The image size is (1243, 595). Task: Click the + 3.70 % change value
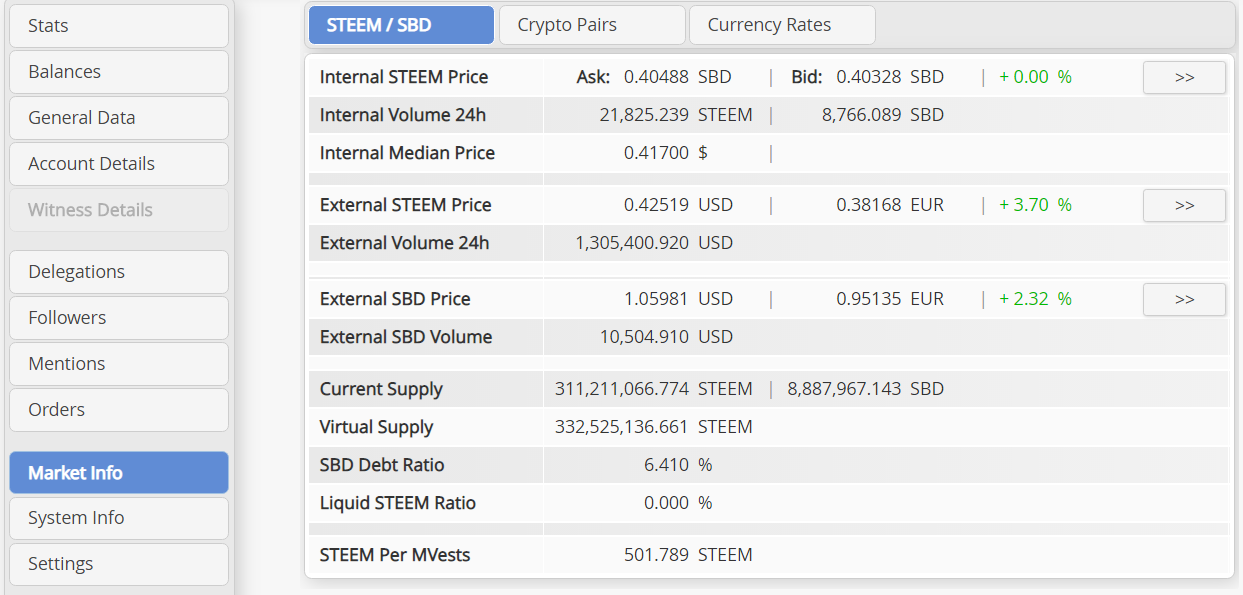point(1035,205)
